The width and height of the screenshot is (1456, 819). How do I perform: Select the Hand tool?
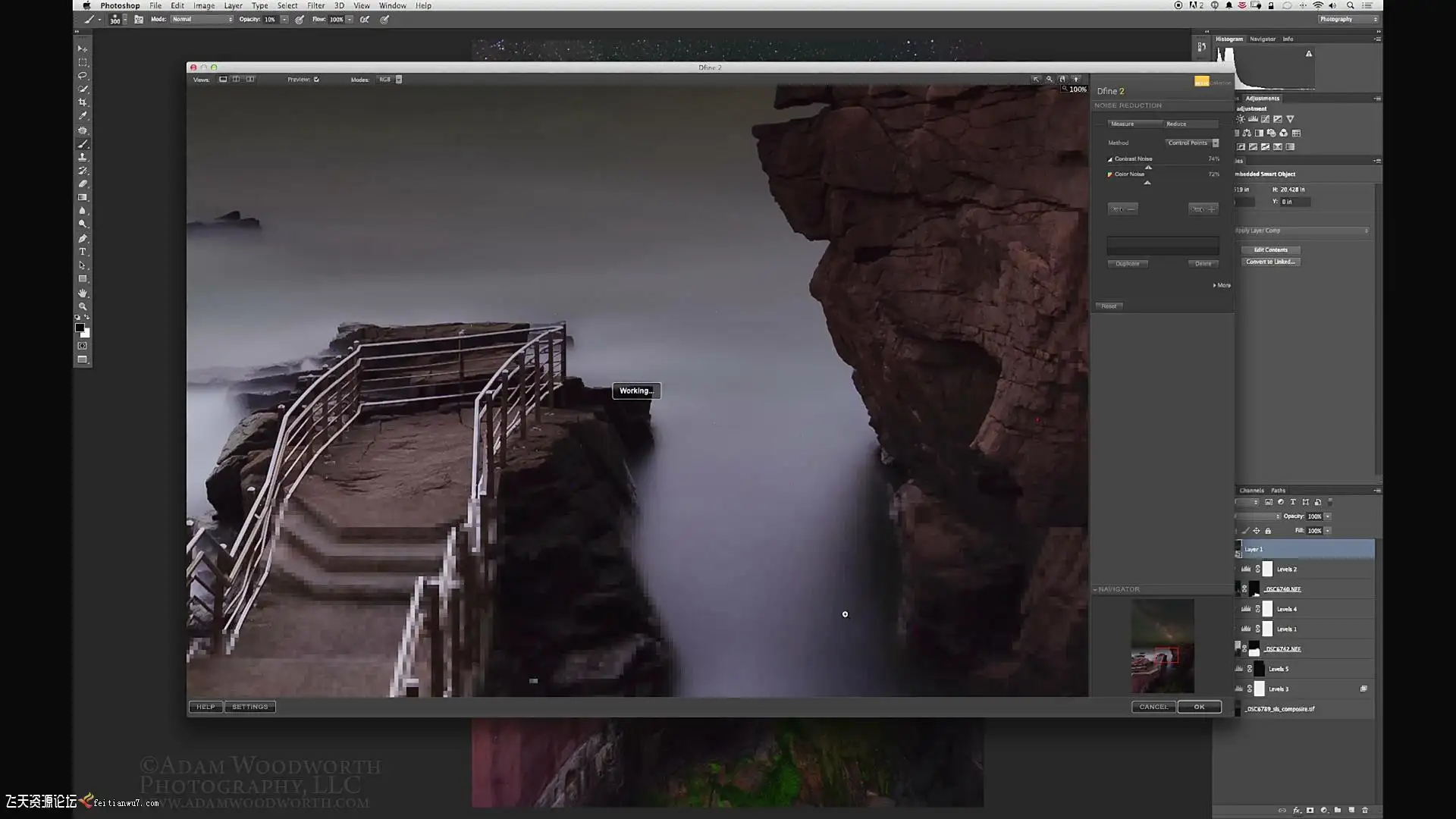coord(83,293)
